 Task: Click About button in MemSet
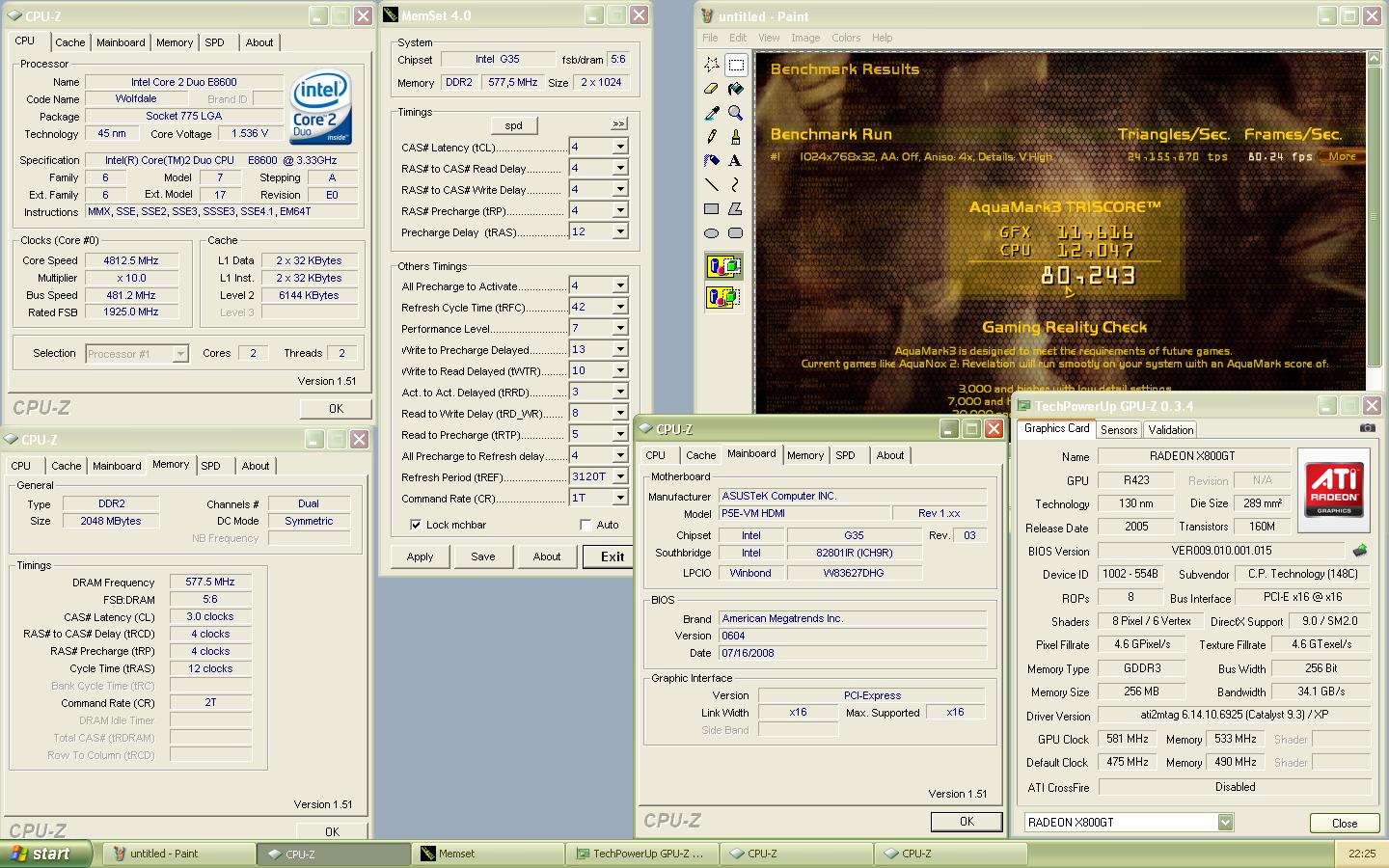click(547, 556)
